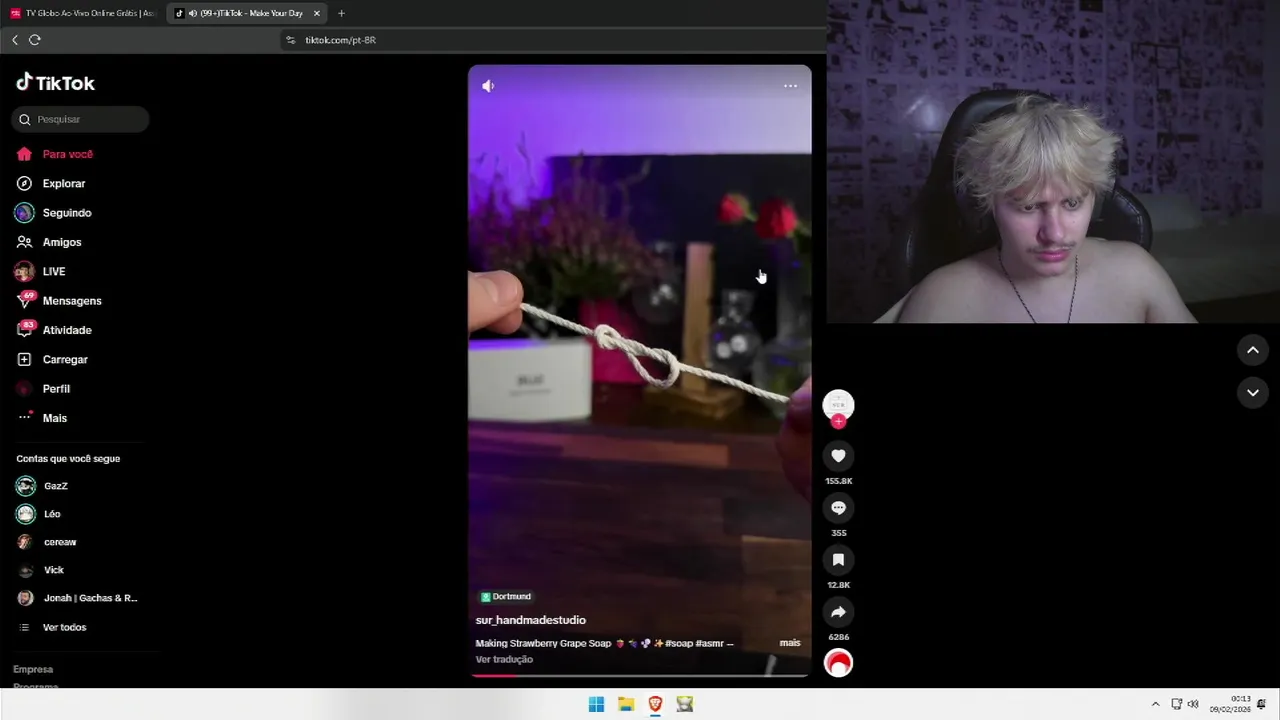Go to previous video up chevron
This screenshot has height=720, width=1280.
click(x=1252, y=350)
